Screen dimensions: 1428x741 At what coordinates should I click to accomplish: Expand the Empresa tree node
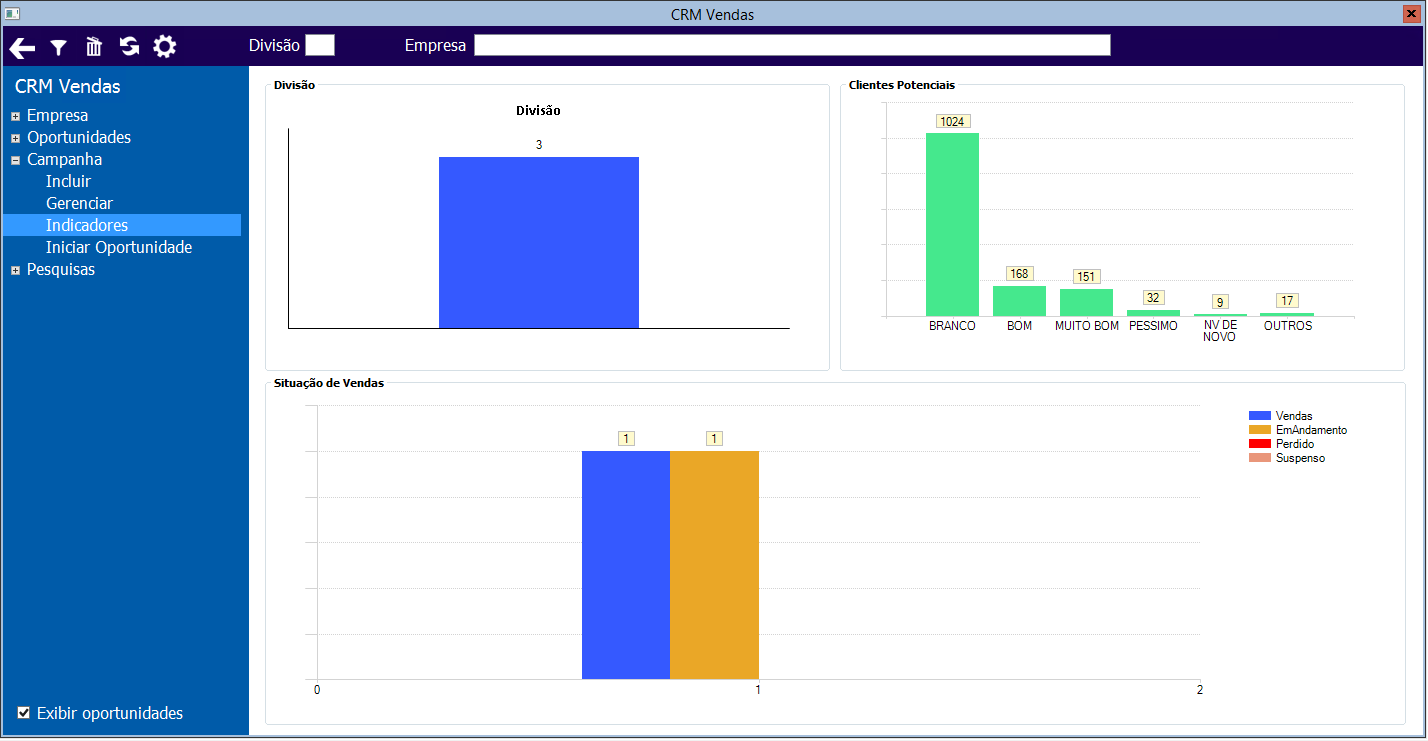pyautogui.click(x=15, y=116)
